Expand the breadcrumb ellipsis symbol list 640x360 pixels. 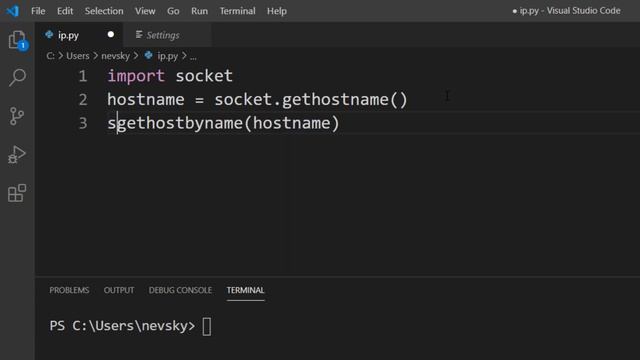(193, 57)
